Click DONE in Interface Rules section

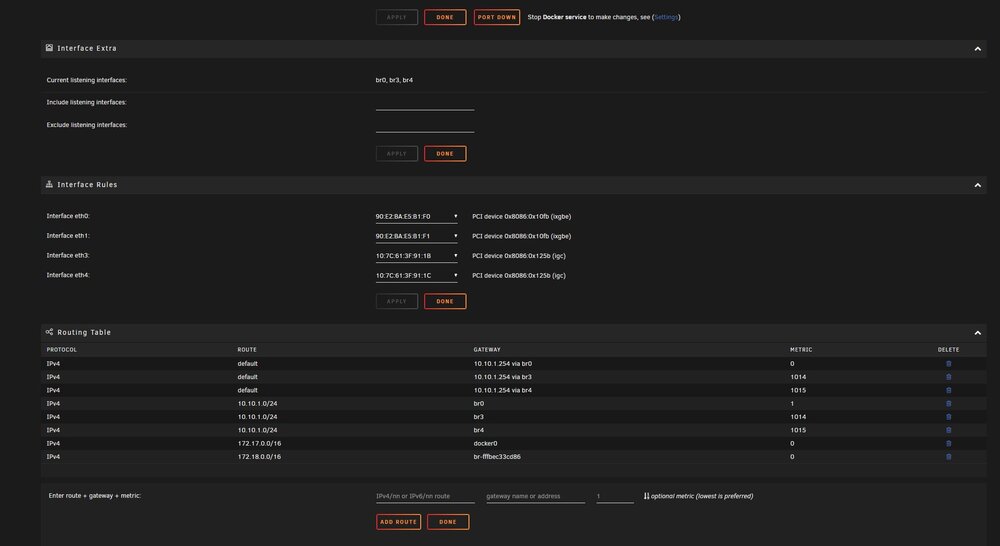(445, 301)
